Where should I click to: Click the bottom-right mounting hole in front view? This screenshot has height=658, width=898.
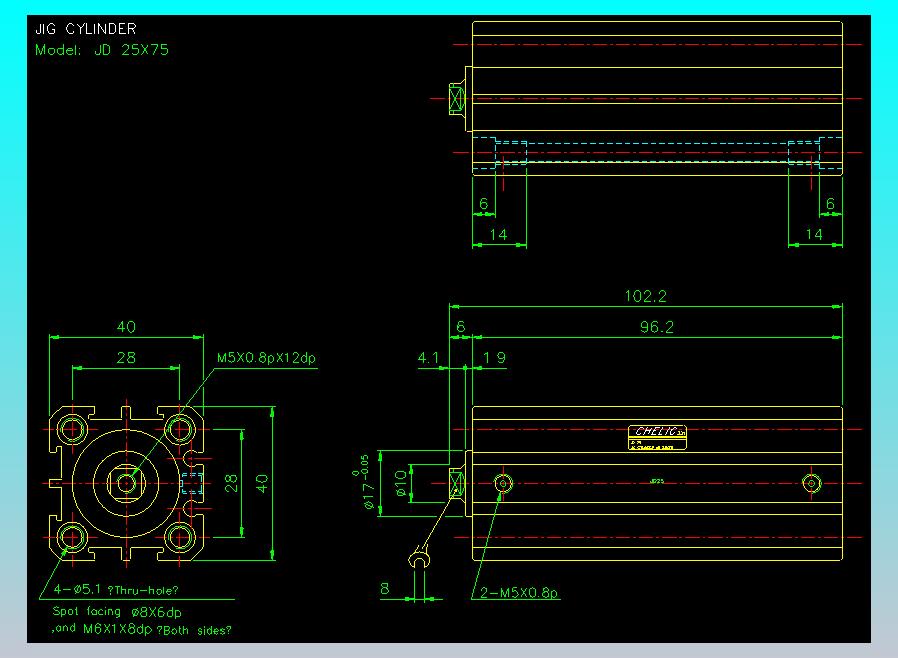click(x=180, y=537)
